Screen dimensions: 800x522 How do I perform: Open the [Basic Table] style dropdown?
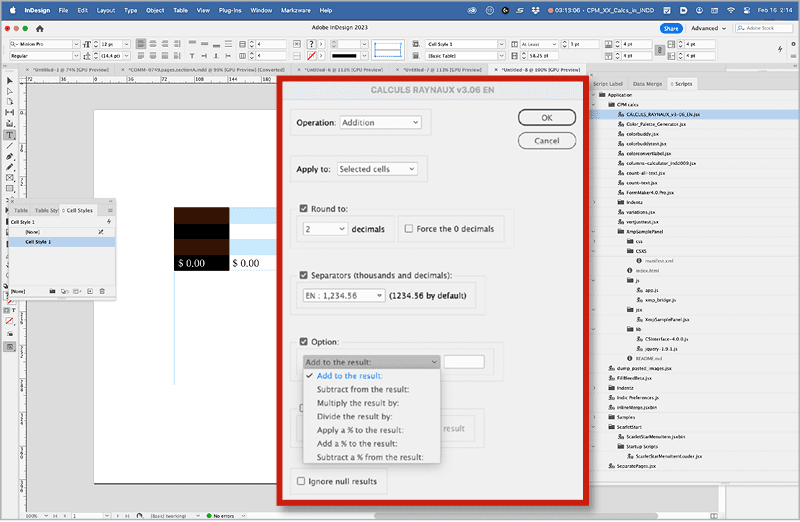pos(465,56)
